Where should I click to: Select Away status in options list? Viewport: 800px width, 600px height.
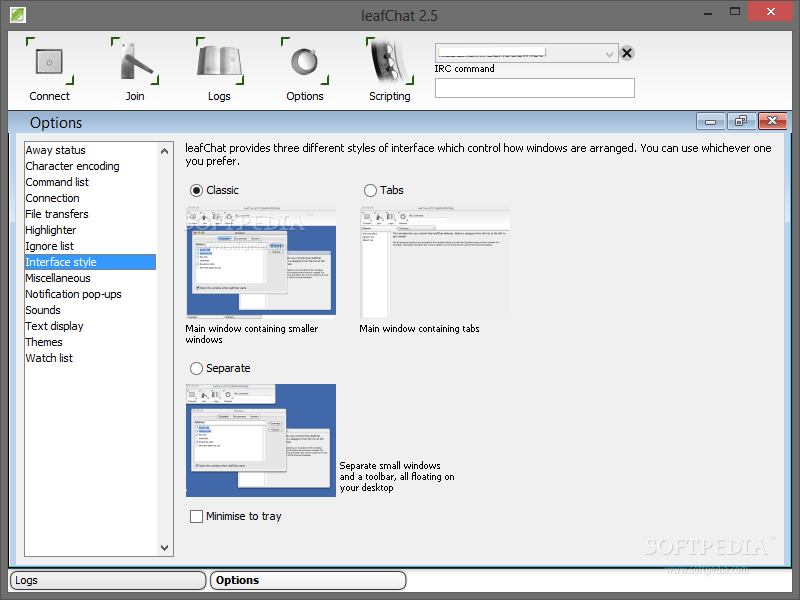(x=90, y=150)
